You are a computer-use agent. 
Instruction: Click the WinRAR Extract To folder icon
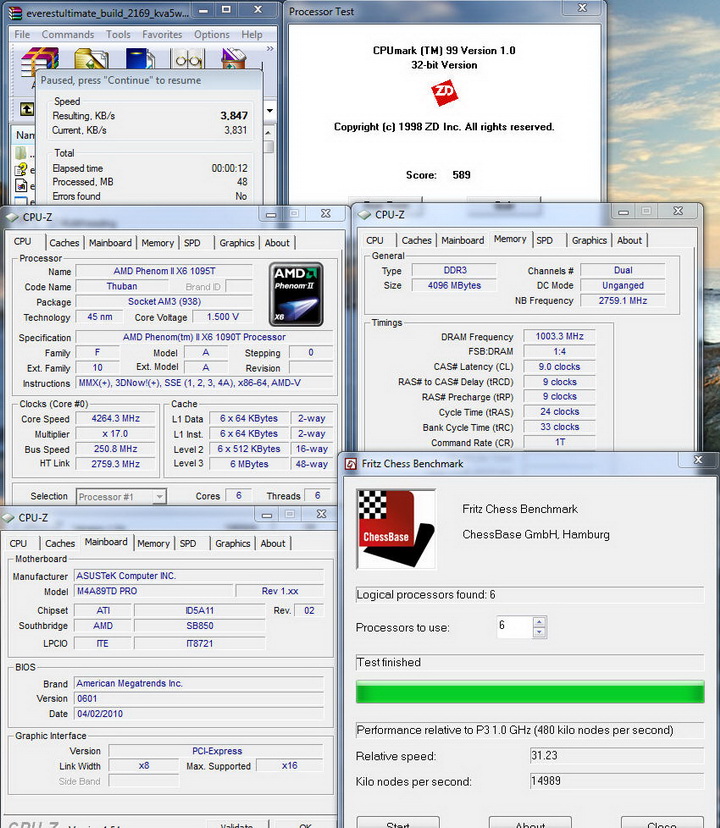click(x=91, y=59)
